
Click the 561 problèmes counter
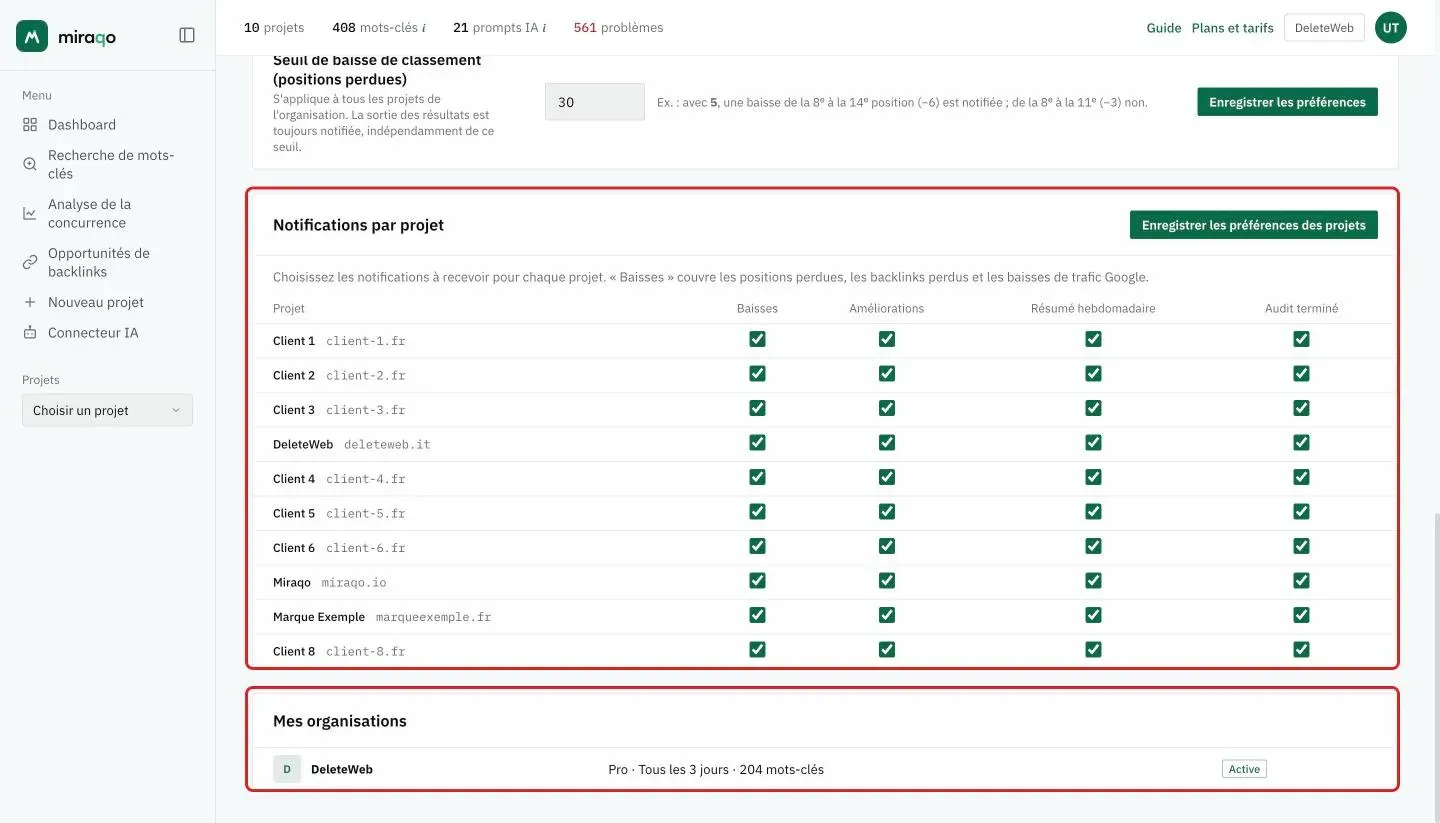coord(618,28)
